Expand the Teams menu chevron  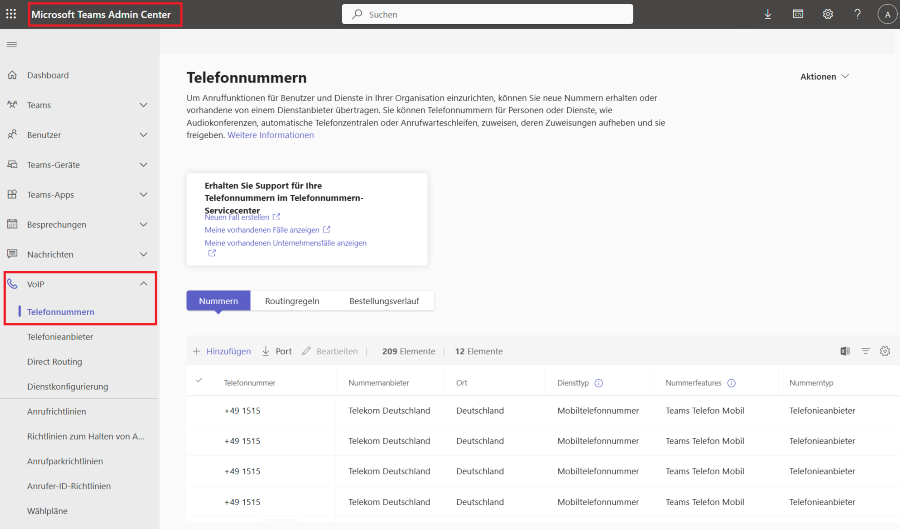pos(143,104)
